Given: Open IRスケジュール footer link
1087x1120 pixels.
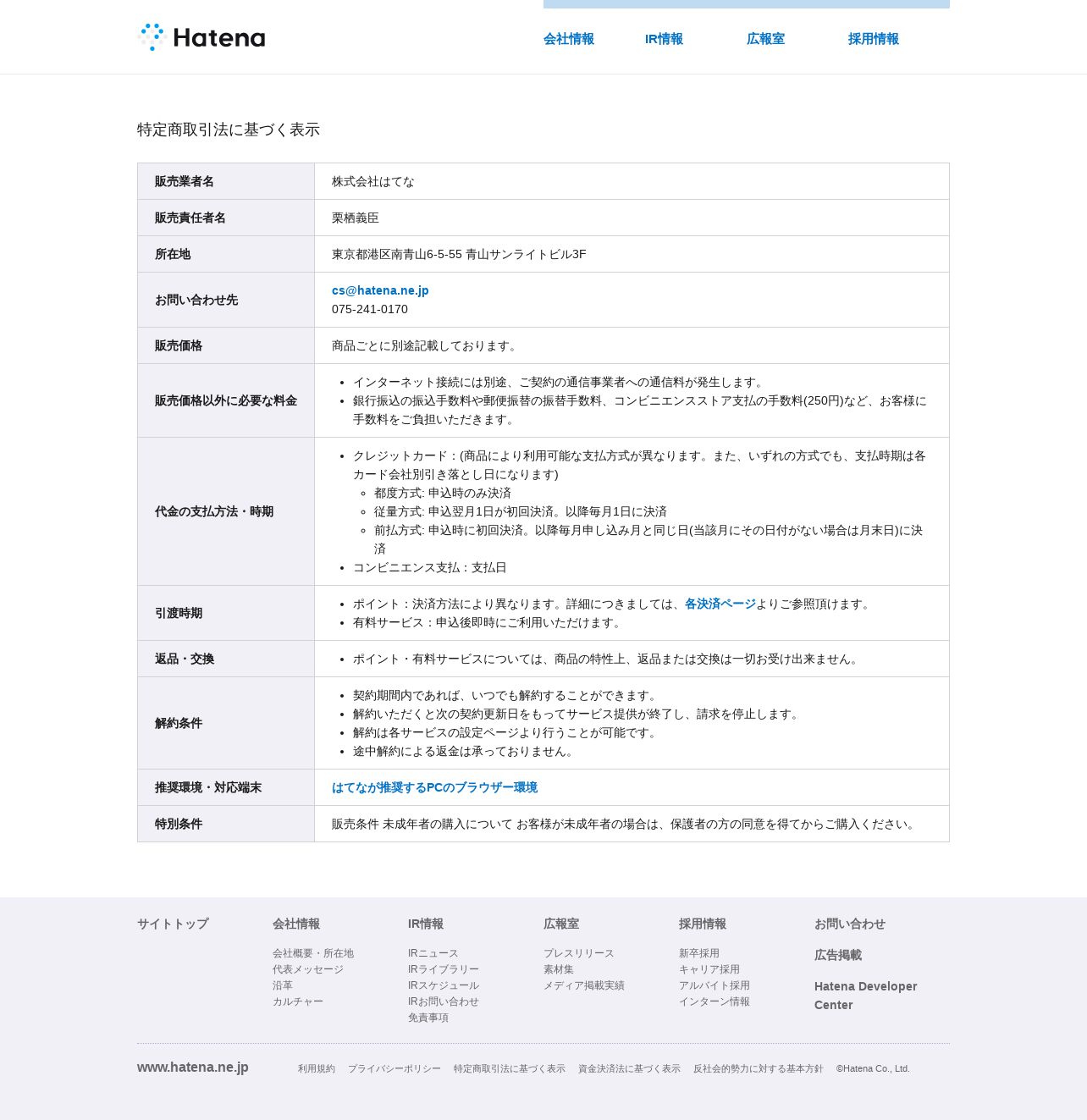Looking at the screenshot, I should pyautogui.click(x=444, y=985).
